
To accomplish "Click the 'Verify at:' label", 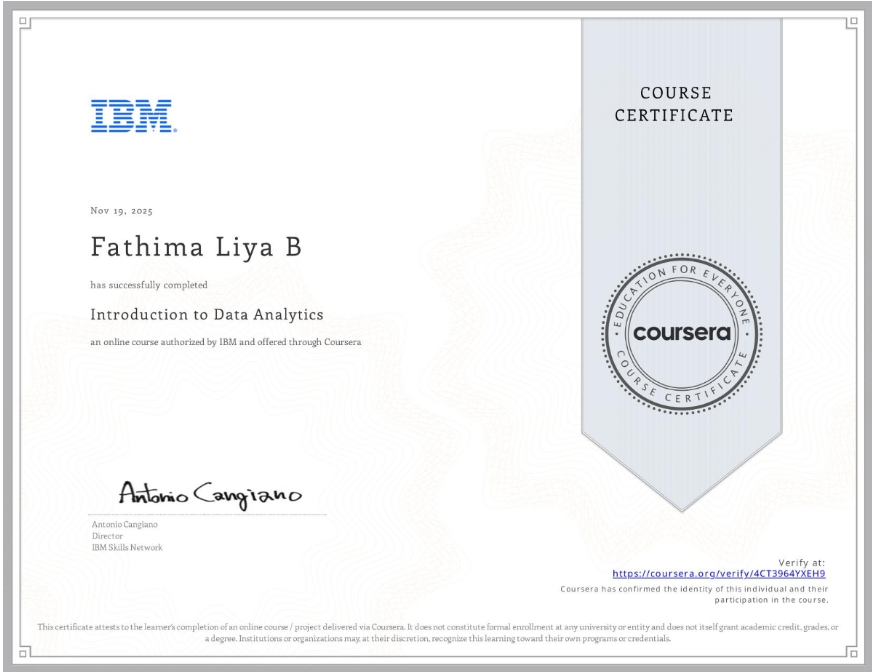I will coord(801,562).
